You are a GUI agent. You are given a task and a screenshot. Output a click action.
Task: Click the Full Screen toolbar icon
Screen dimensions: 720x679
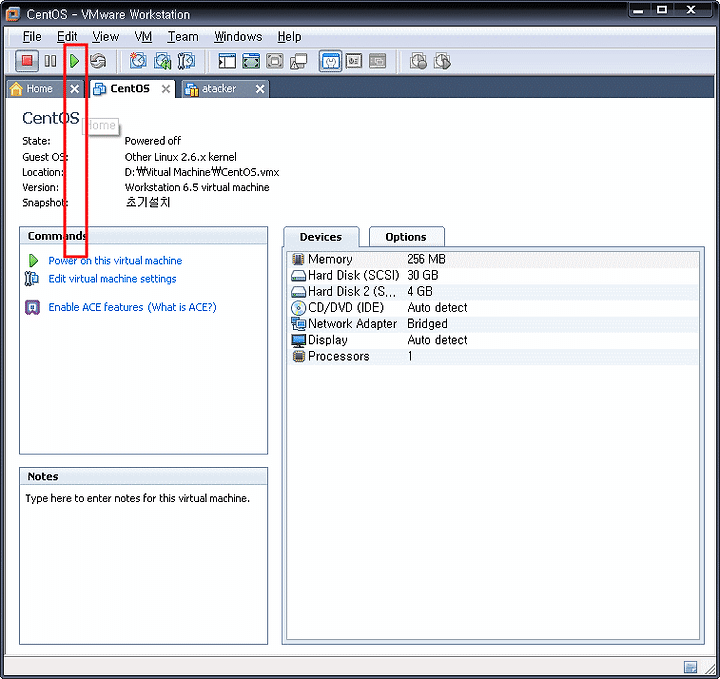(x=251, y=61)
